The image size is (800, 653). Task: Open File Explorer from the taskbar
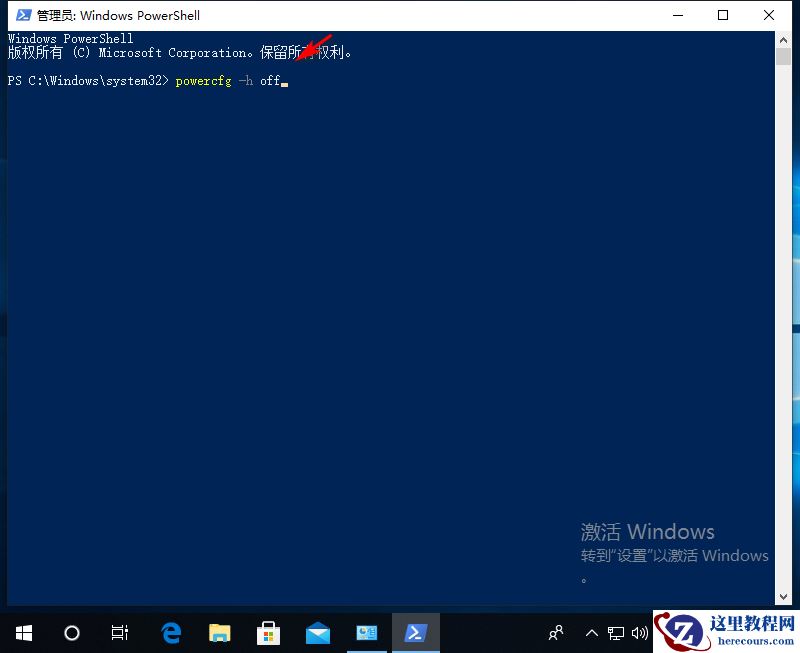point(219,632)
